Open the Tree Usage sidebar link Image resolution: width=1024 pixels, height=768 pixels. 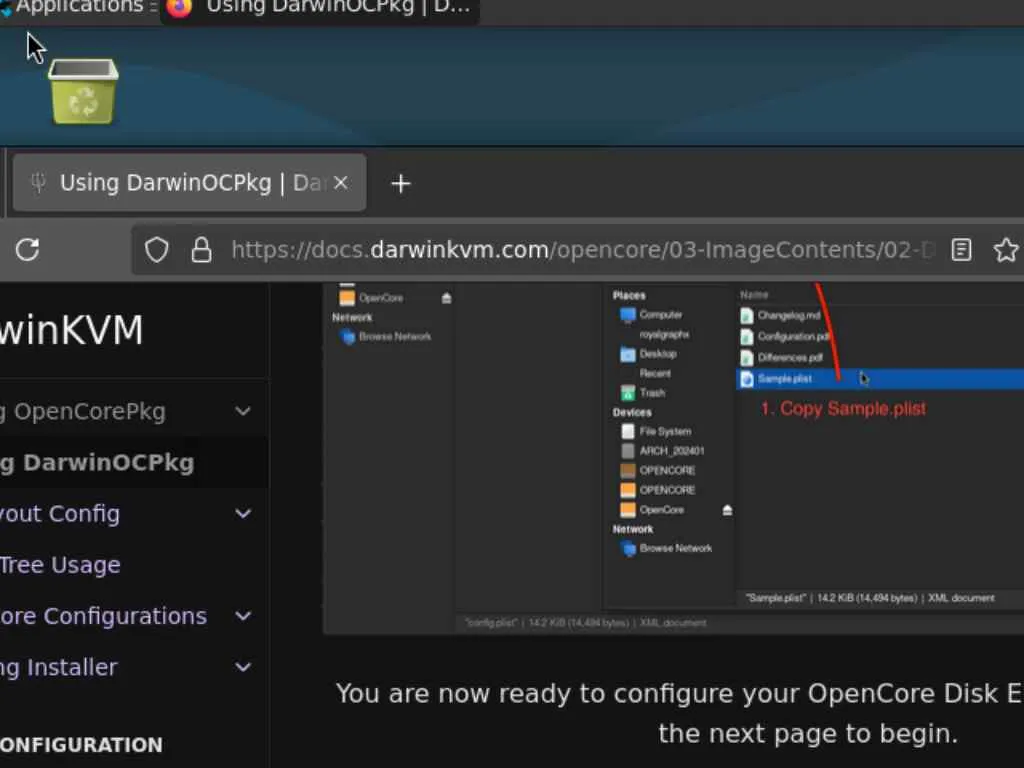60,565
